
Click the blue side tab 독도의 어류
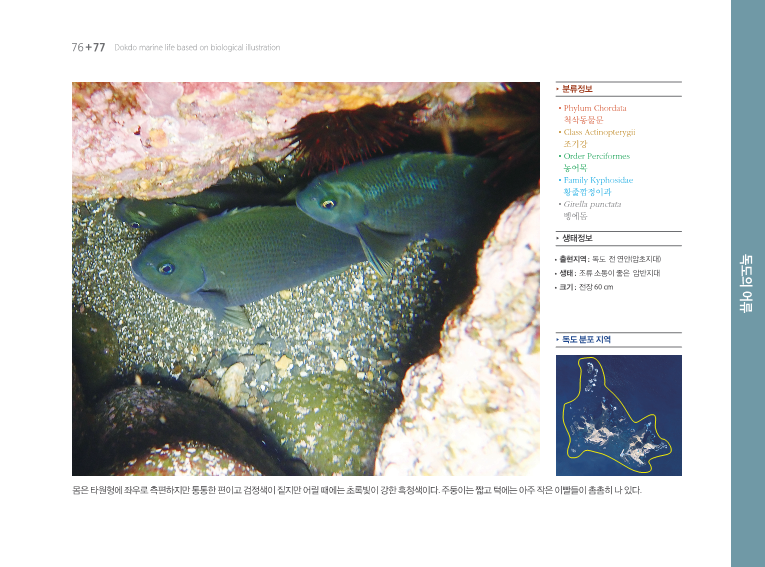point(745,284)
